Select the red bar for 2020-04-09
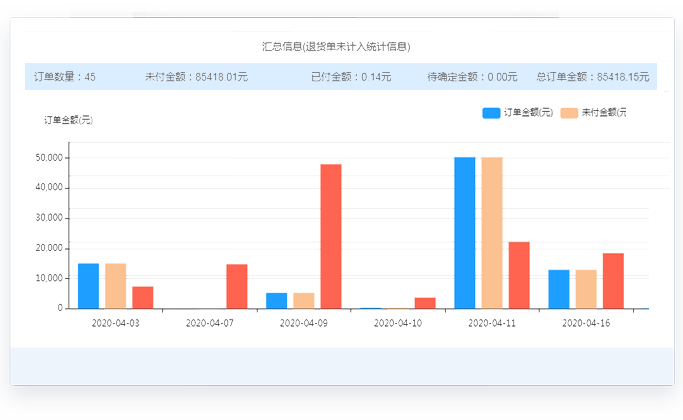Screen dimensions: 683x420 coord(331,236)
